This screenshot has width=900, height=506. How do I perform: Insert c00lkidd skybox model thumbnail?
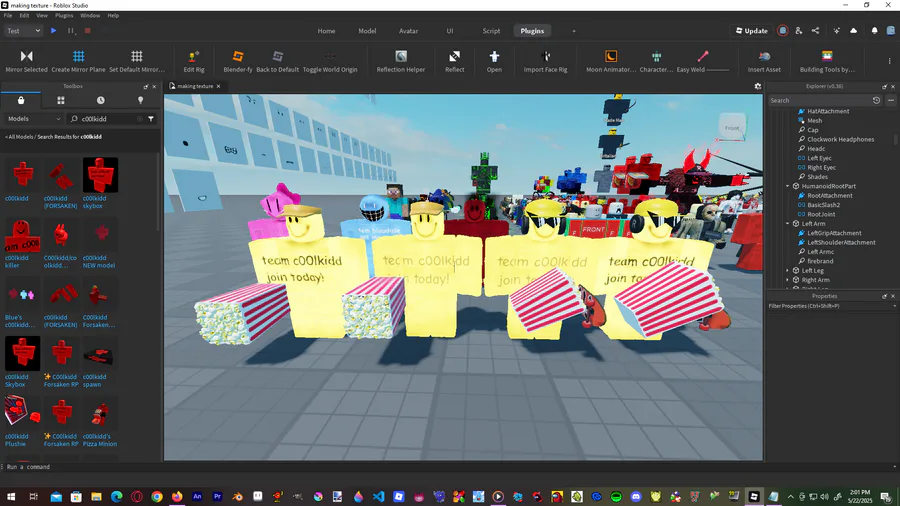(100, 175)
